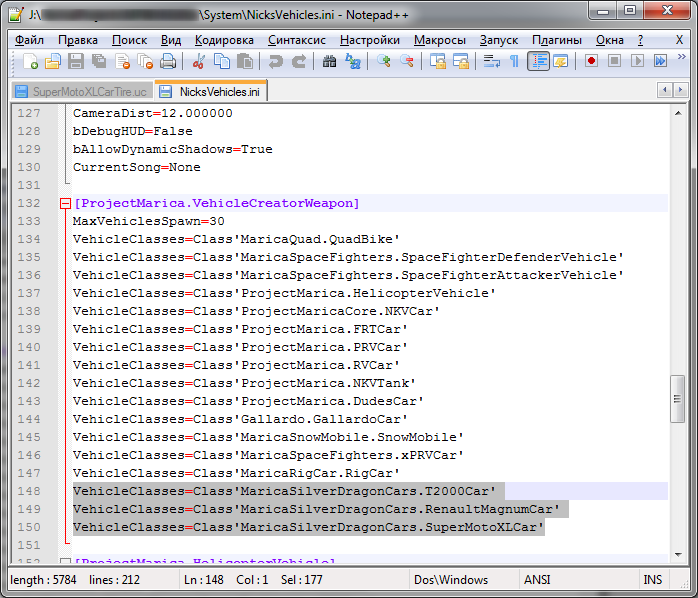The width and height of the screenshot is (698, 598).
Task: Redo the last undone edit
Action: (299, 61)
